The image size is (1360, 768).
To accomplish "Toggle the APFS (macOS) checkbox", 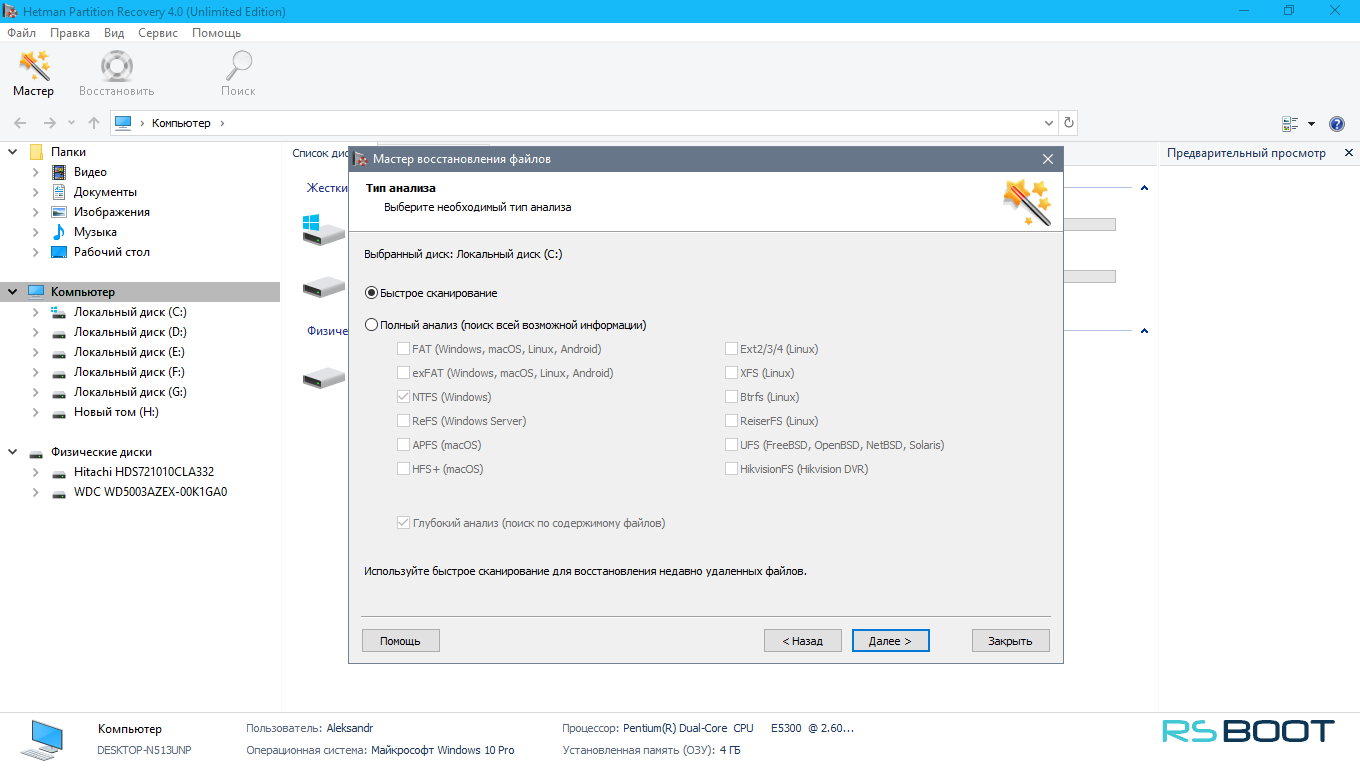I will [403, 445].
